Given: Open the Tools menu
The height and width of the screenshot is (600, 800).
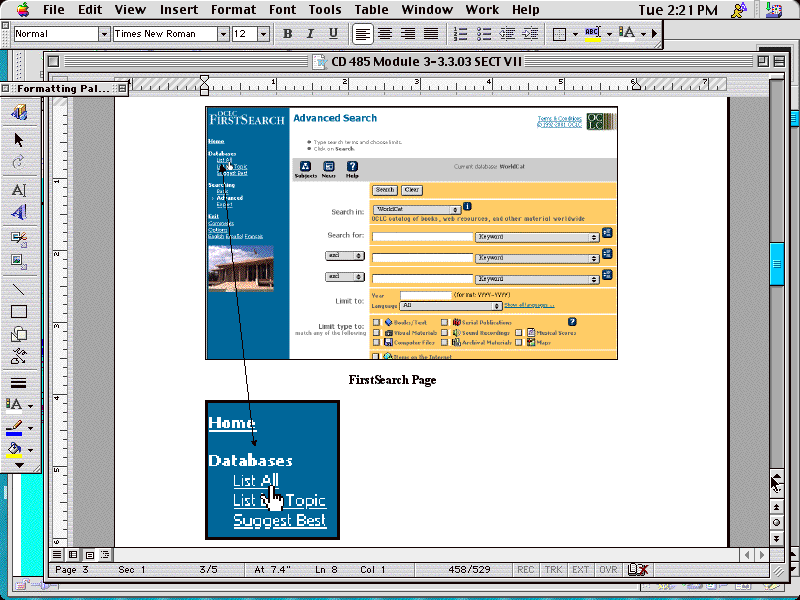Looking at the screenshot, I should point(325,10).
